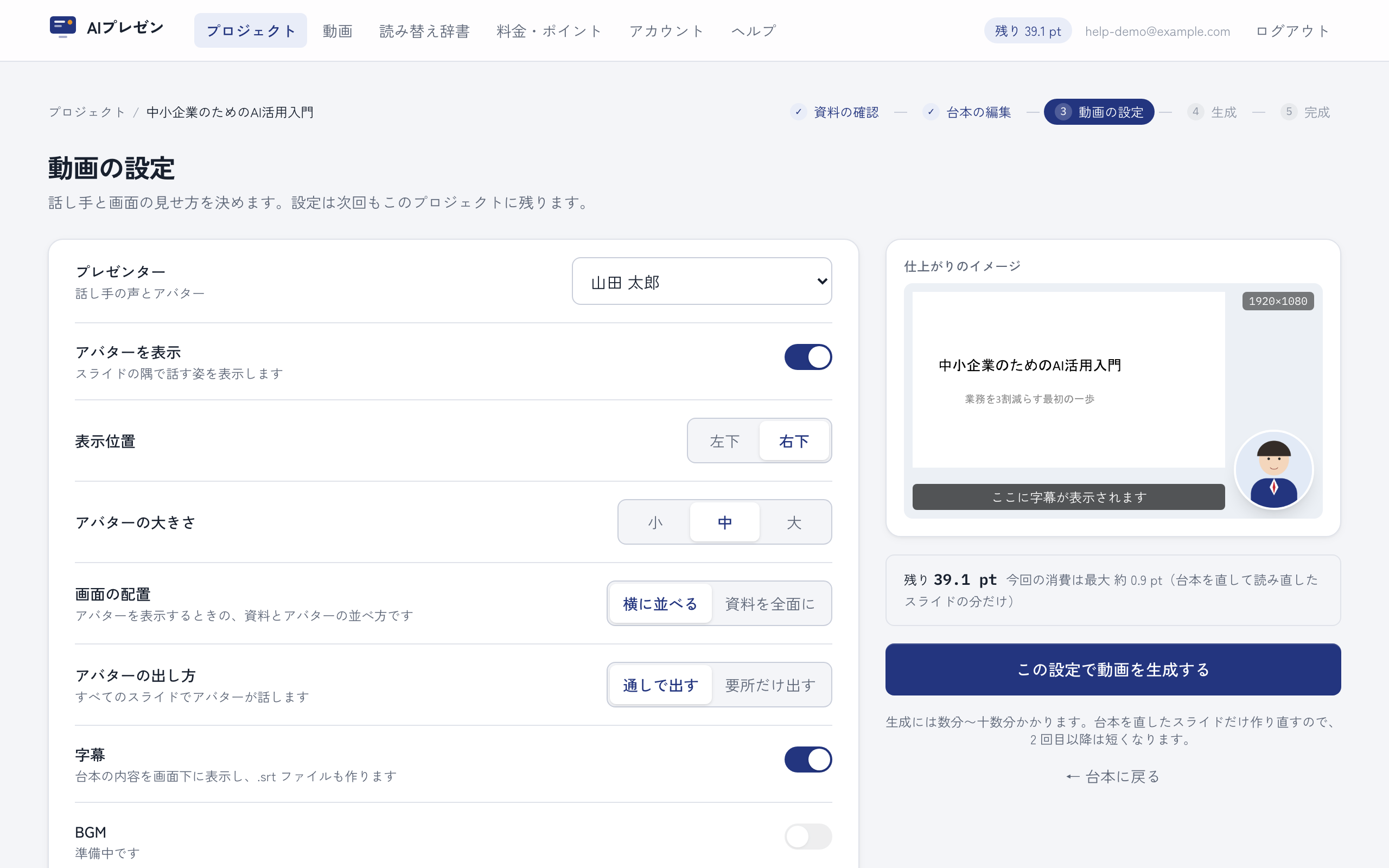Viewport: 1389px width, 868px height.
Task: Click the ← 台本に戻る link
Action: (x=1113, y=777)
